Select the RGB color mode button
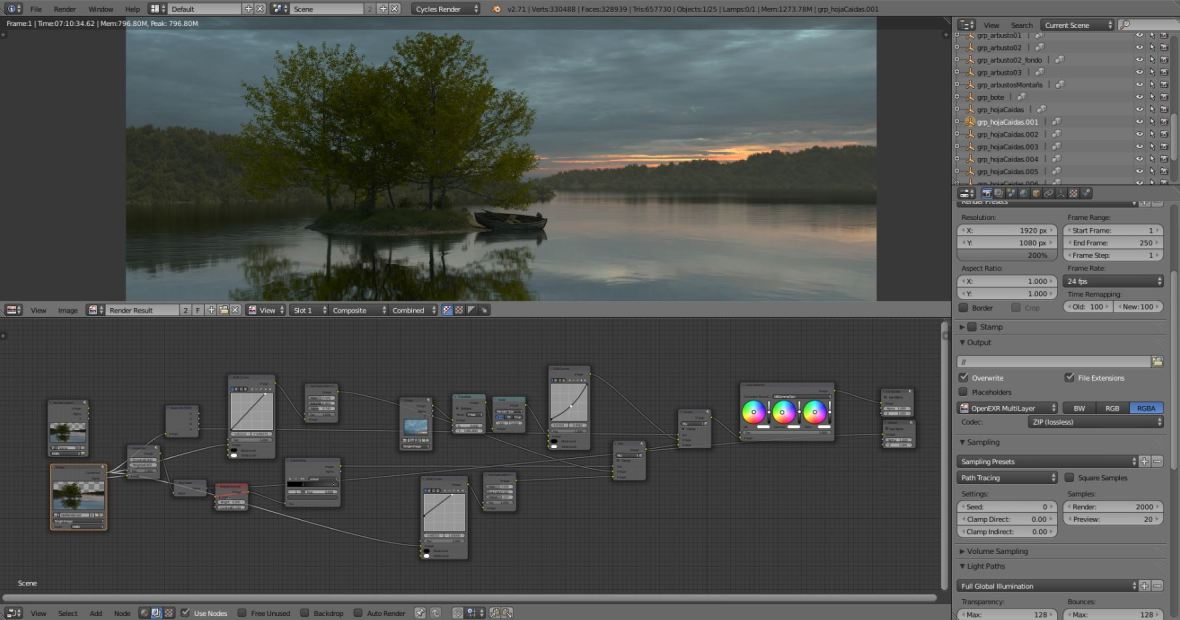This screenshot has width=1180, height=620. [1112, 408]
